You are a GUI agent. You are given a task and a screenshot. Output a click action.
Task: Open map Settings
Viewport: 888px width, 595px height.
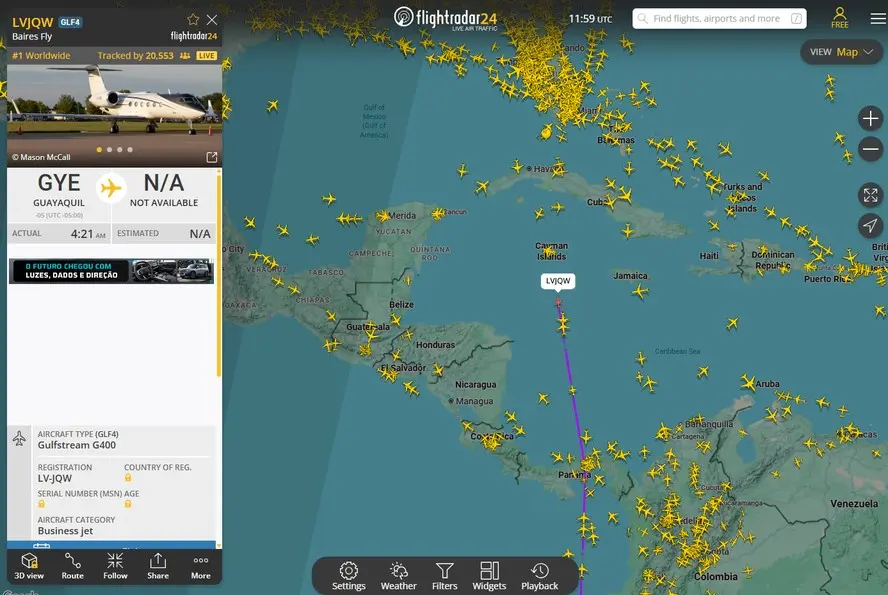(348, 576)
